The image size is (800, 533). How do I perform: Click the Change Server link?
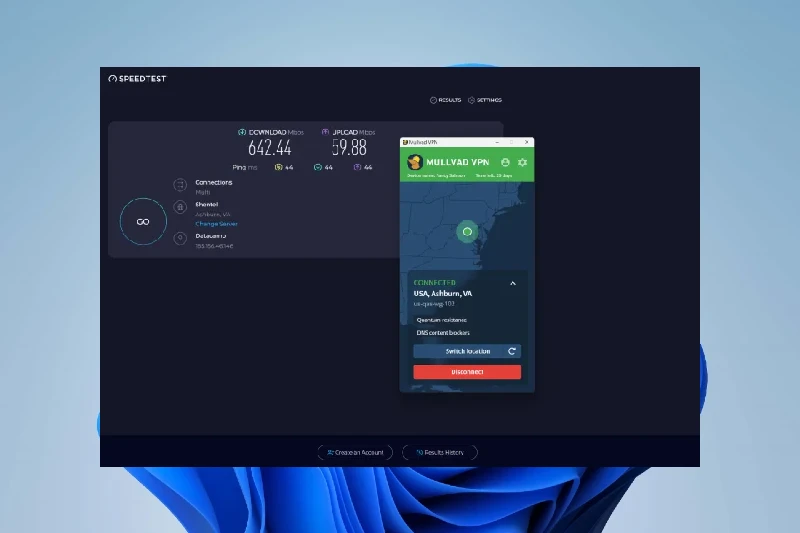point(216,224)
